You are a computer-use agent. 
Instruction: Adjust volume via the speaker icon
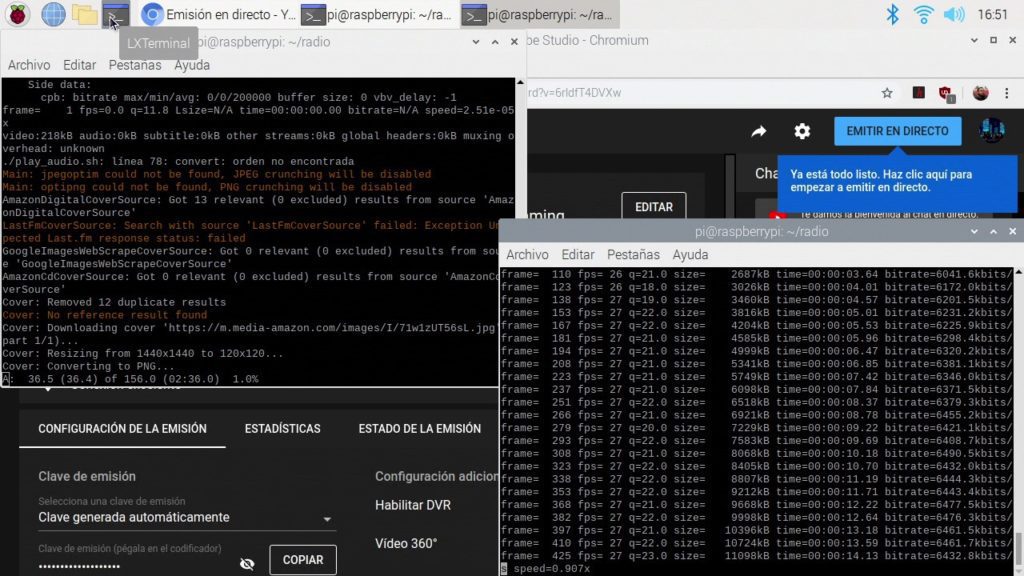(x=953, y=14)
